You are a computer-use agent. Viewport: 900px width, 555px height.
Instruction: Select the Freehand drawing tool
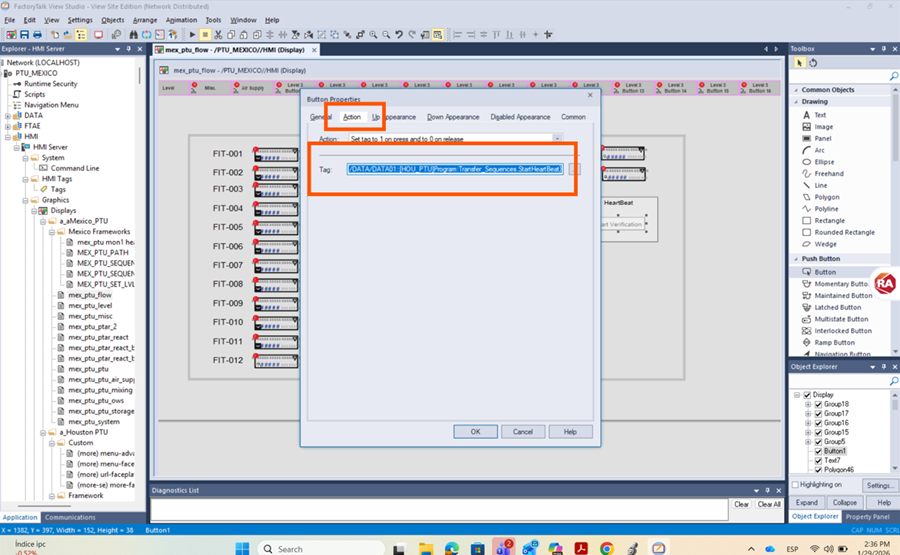[x=829, y=173]
